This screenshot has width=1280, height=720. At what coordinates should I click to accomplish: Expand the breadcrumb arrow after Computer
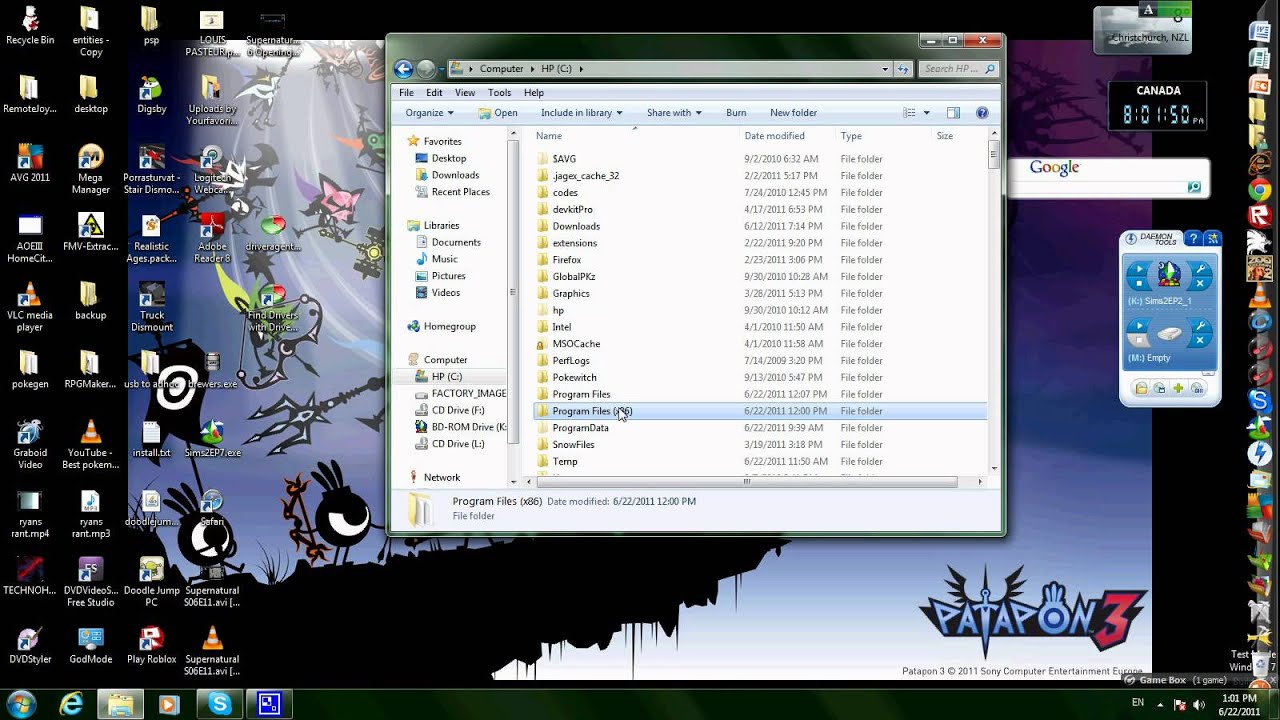[x=533, y=69]
